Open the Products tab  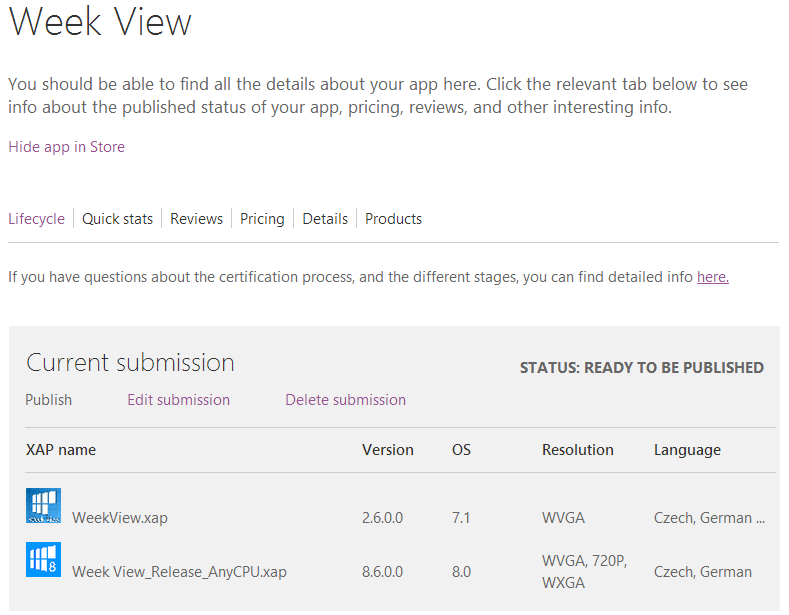pos(393,219)
